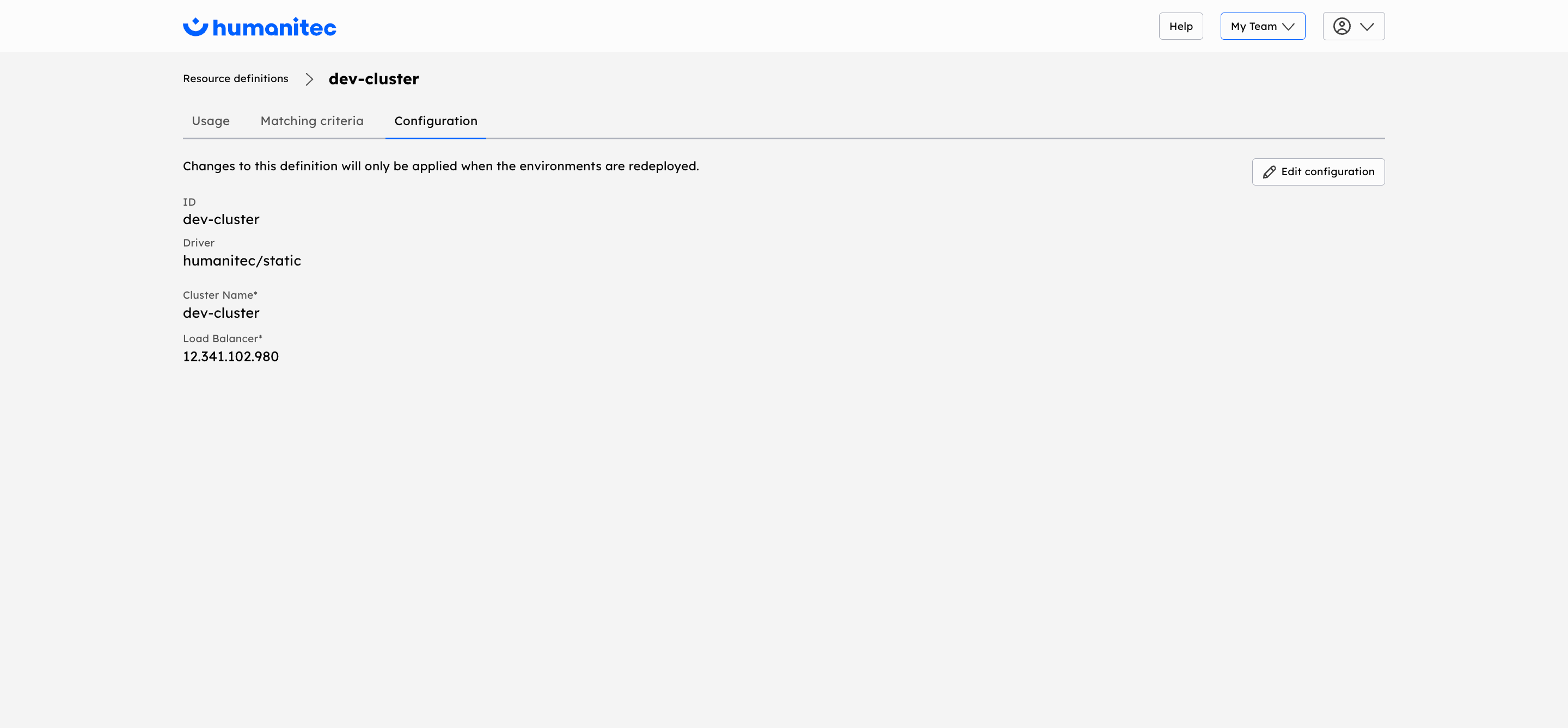
Task: Click the user profile avatar icon
Action: pos(1342,26)
